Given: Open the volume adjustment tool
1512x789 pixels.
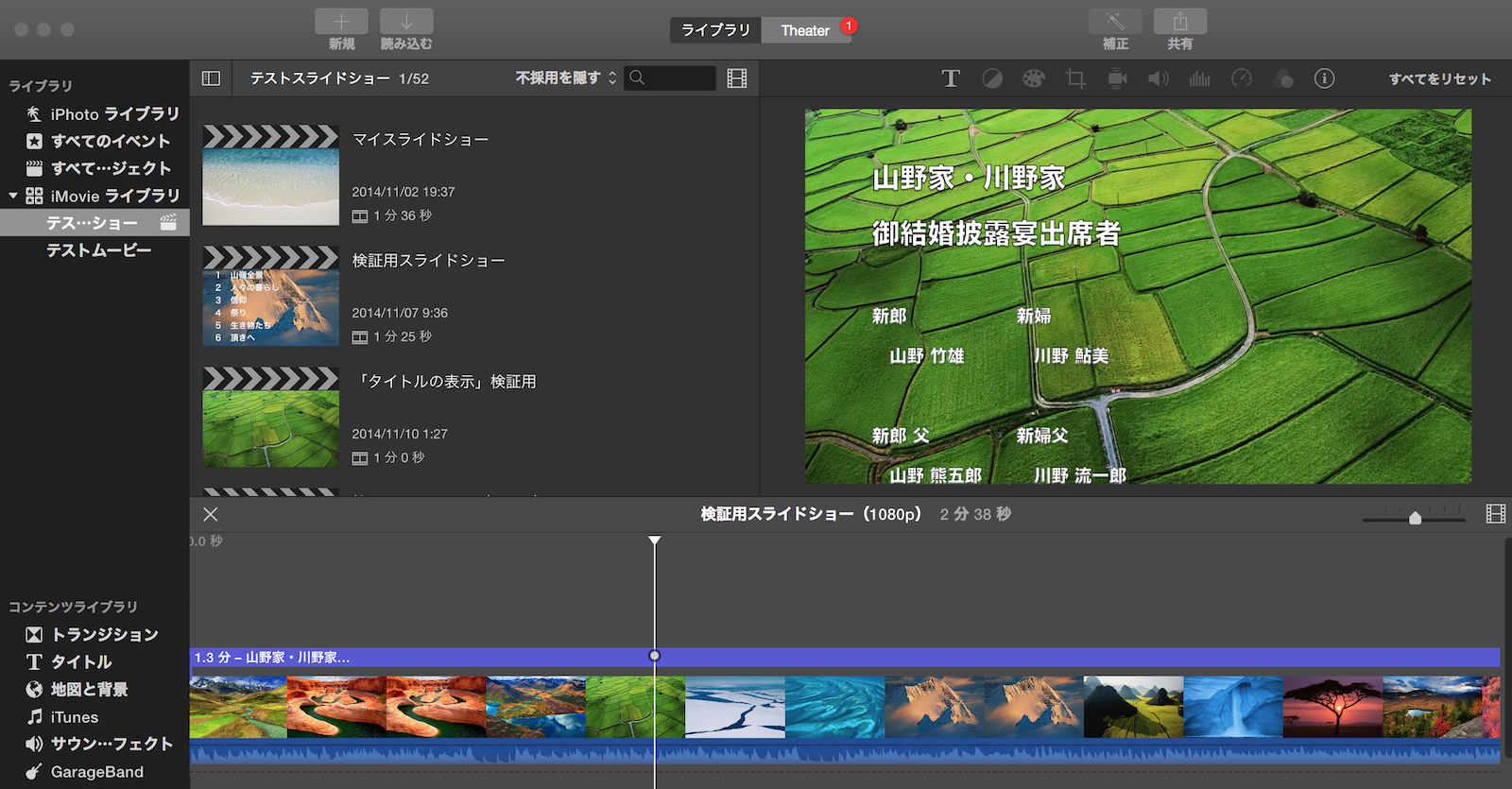Looking at the screenshot, I should click(1158, 78).
